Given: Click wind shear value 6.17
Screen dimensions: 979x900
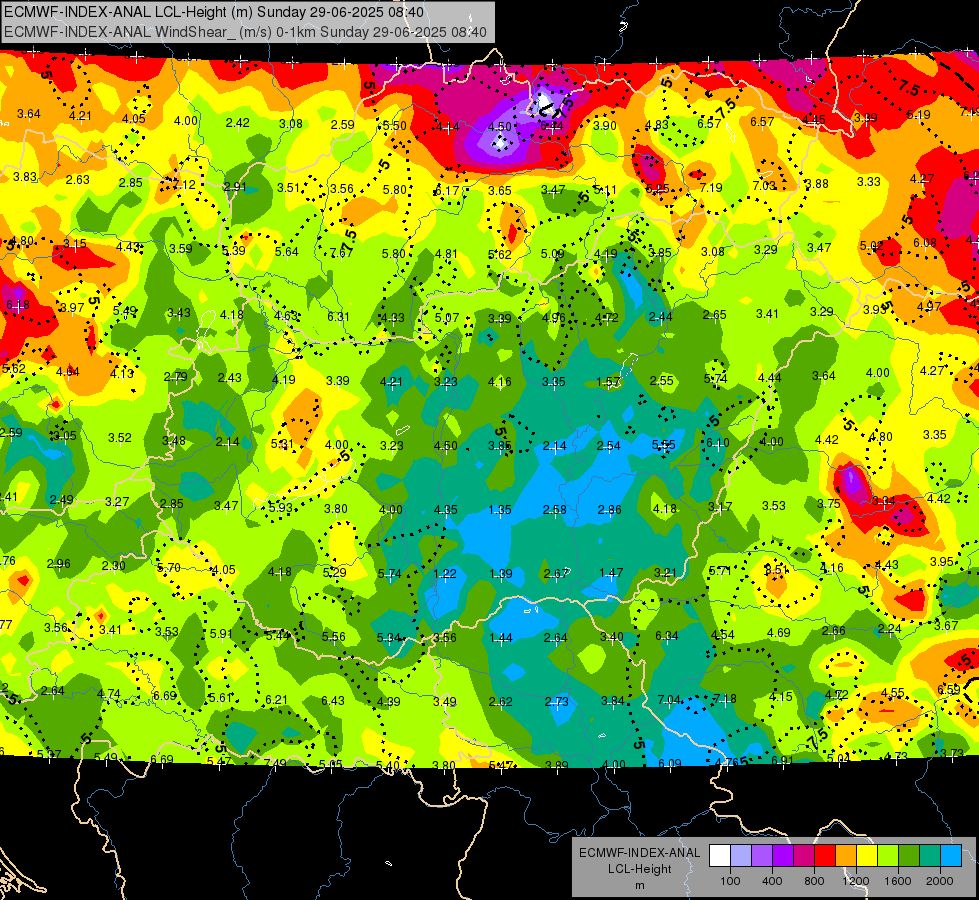Looking at the screenshot, I should pos(447,190).
